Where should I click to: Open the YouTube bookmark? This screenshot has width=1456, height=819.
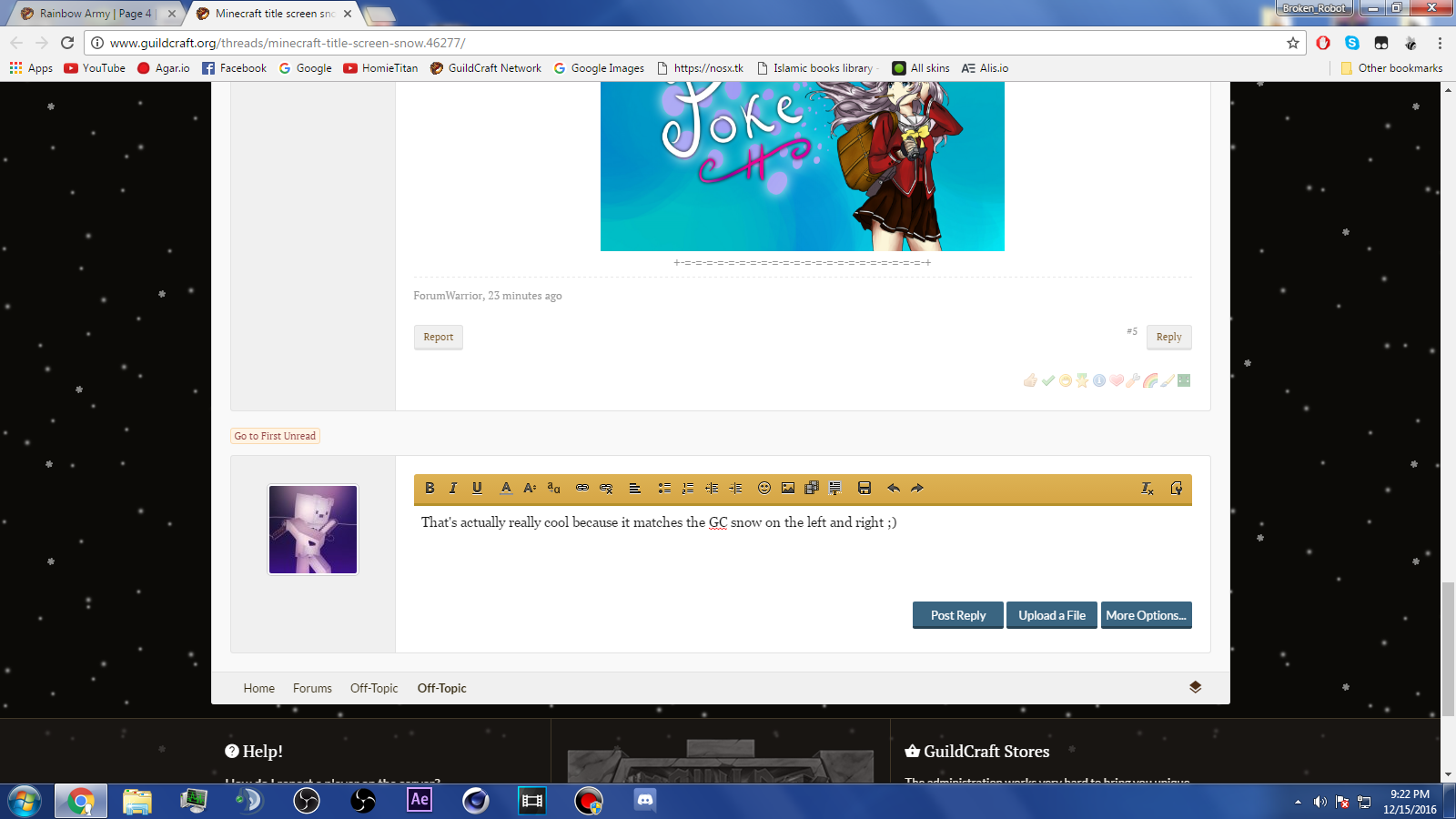(x=95, y=68)
